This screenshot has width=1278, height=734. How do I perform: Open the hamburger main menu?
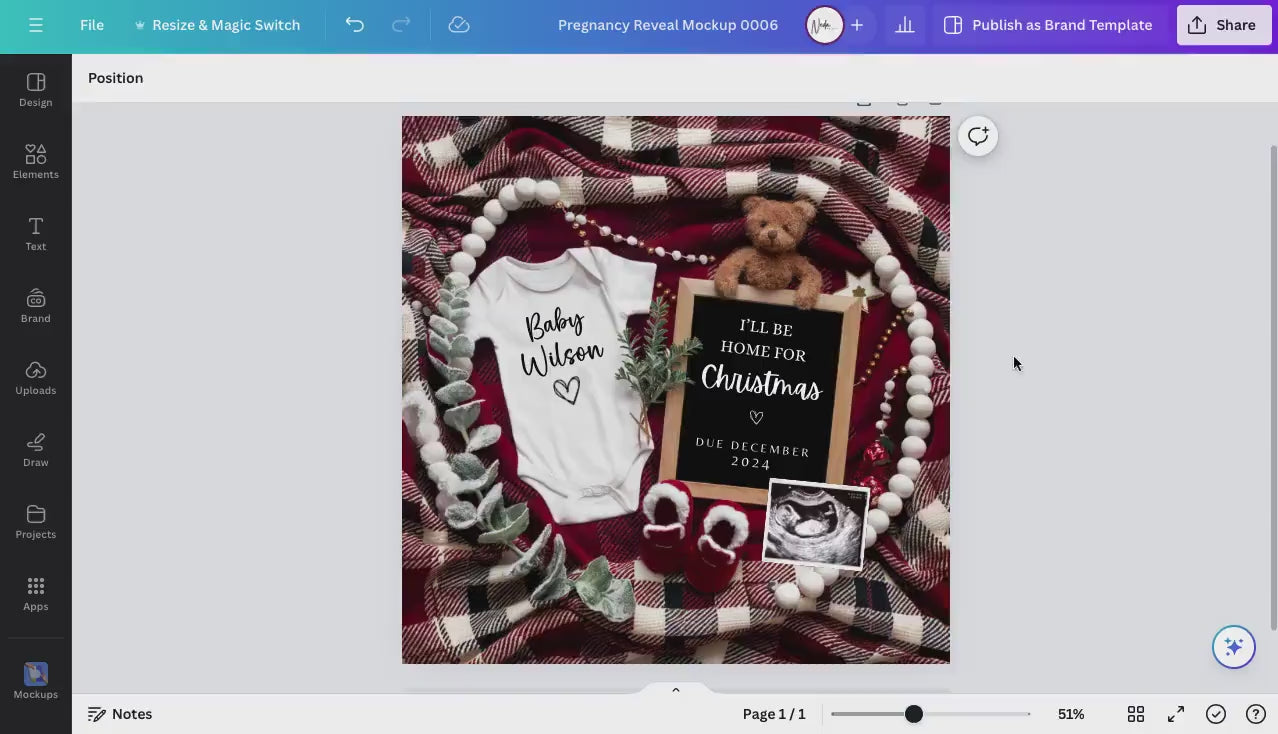click(36, 25)
